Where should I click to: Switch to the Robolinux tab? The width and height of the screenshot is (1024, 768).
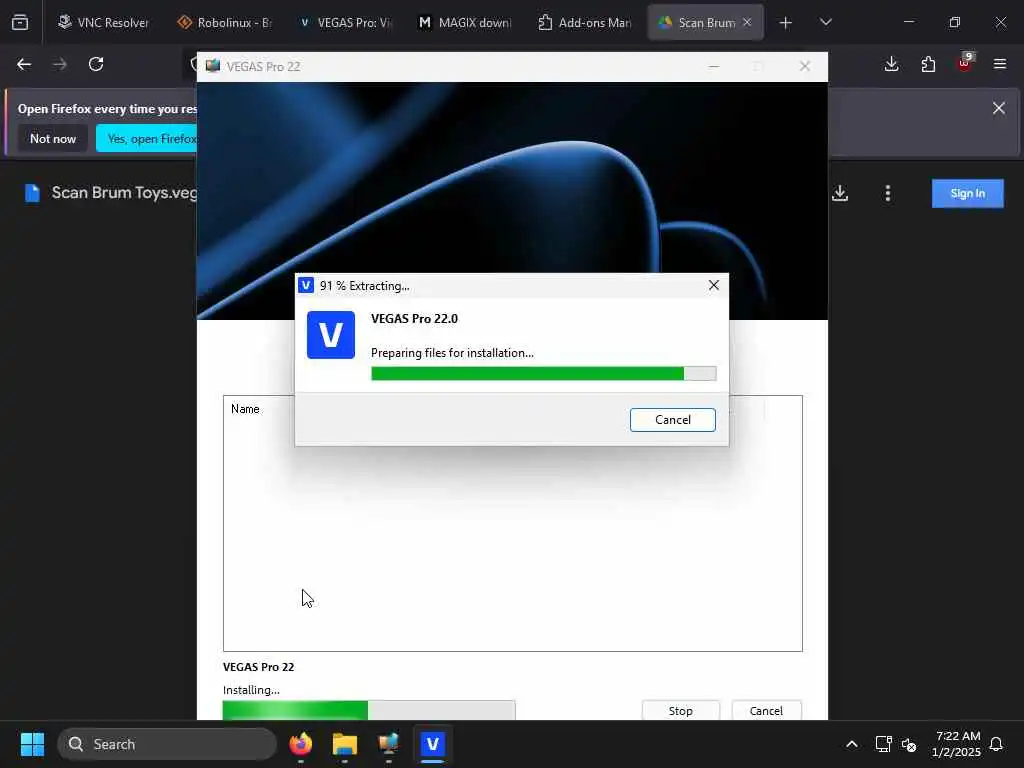pyautogui.click(x=224, y=22)
